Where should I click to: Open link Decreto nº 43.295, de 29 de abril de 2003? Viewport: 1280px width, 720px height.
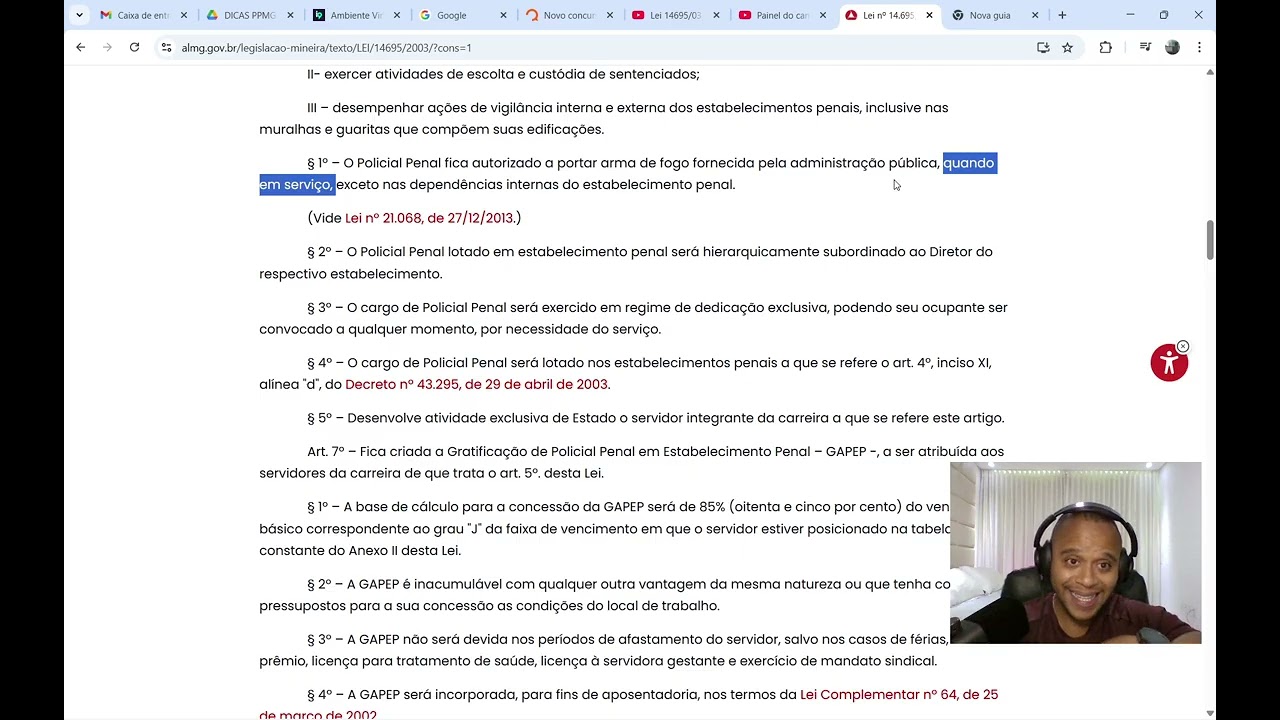click(x=476, y=384)
